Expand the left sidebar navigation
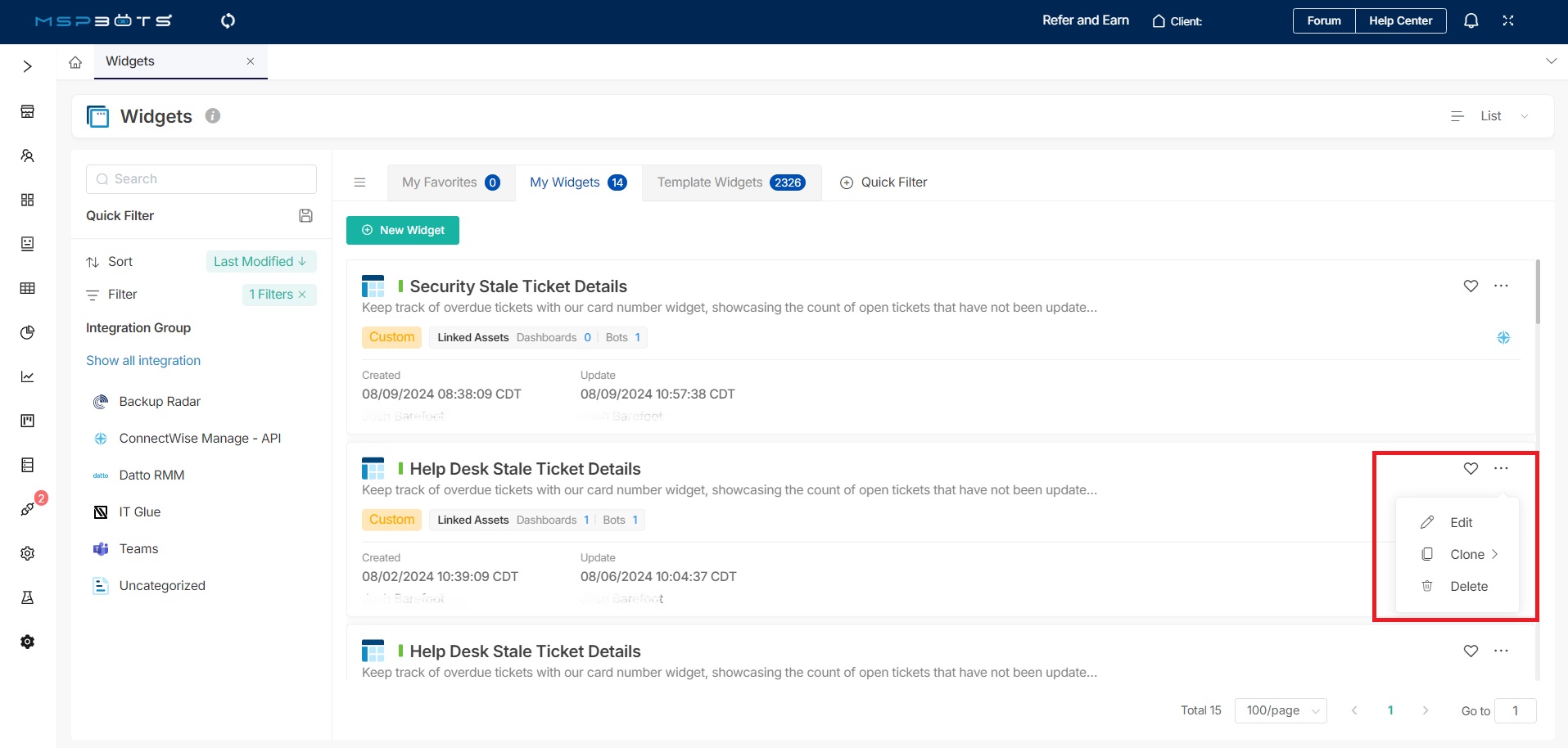This screenshot has width=1568, height=748. coord(27,66)
